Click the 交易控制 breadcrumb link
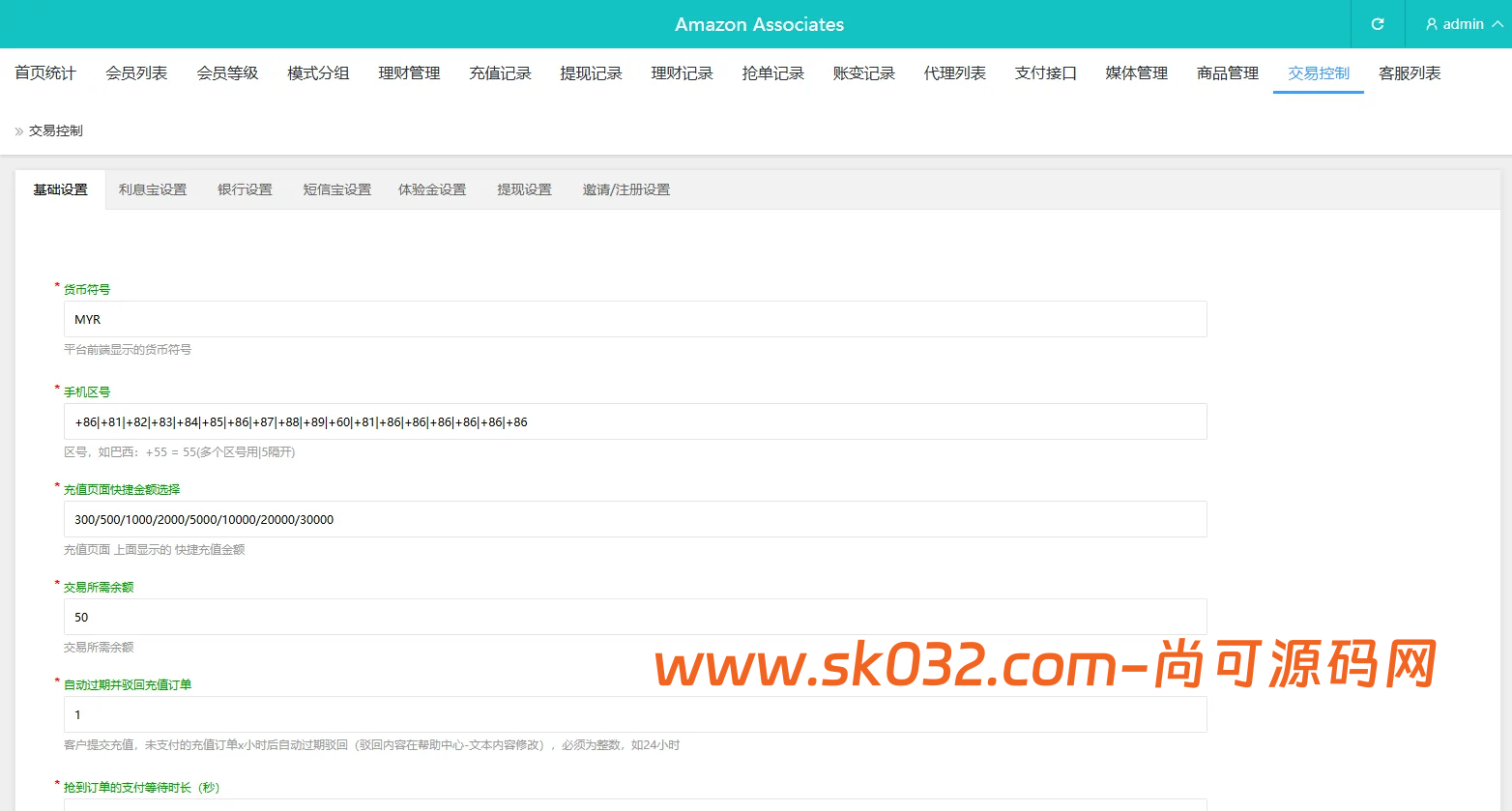1512x811 pixels. point(55,130)
